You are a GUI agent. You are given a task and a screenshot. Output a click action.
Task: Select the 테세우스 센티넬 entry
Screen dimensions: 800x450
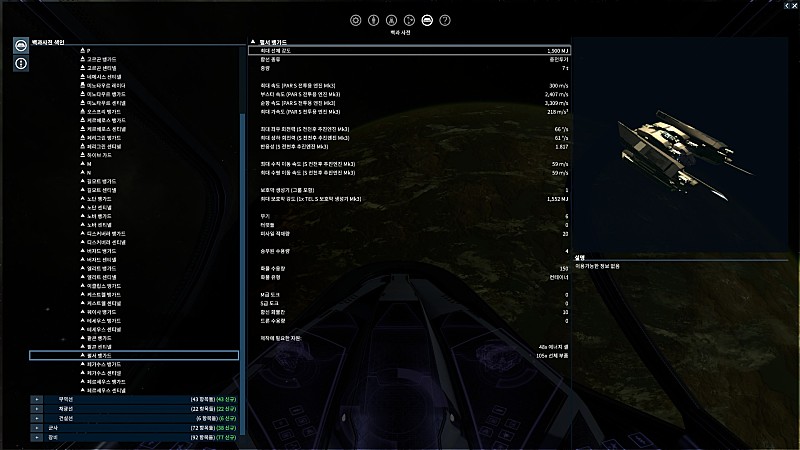point(104,329)
